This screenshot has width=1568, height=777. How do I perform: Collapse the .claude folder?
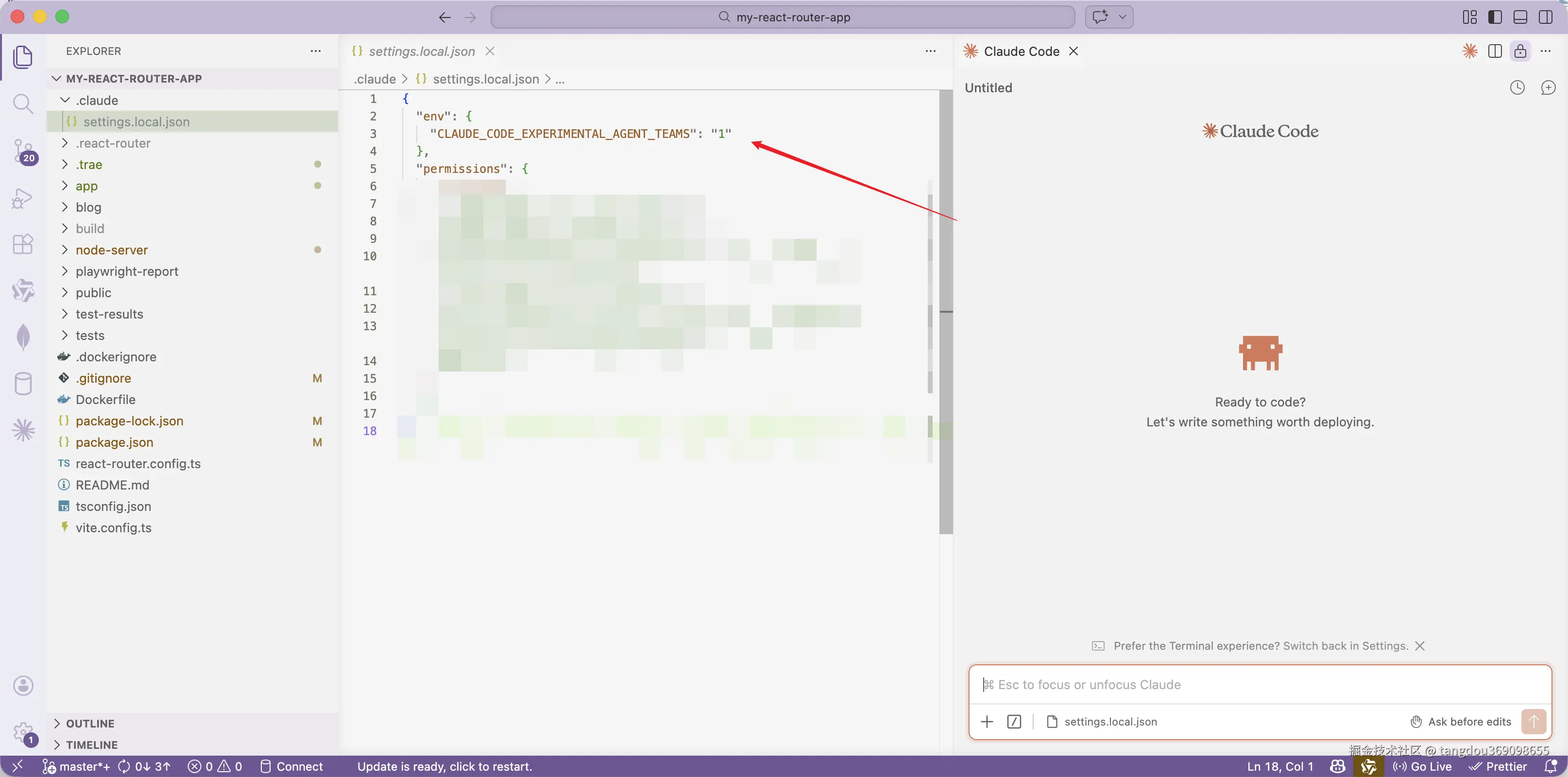click(97, 101)
